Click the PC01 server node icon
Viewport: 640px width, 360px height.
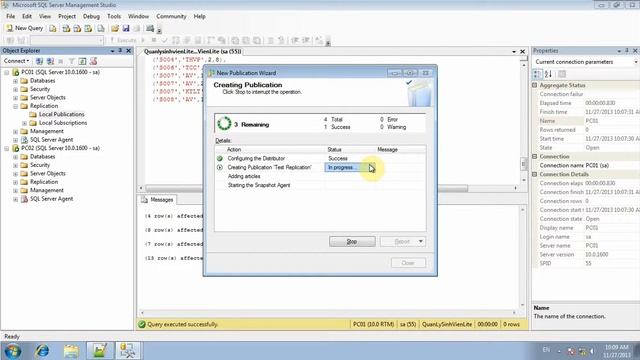16,72
